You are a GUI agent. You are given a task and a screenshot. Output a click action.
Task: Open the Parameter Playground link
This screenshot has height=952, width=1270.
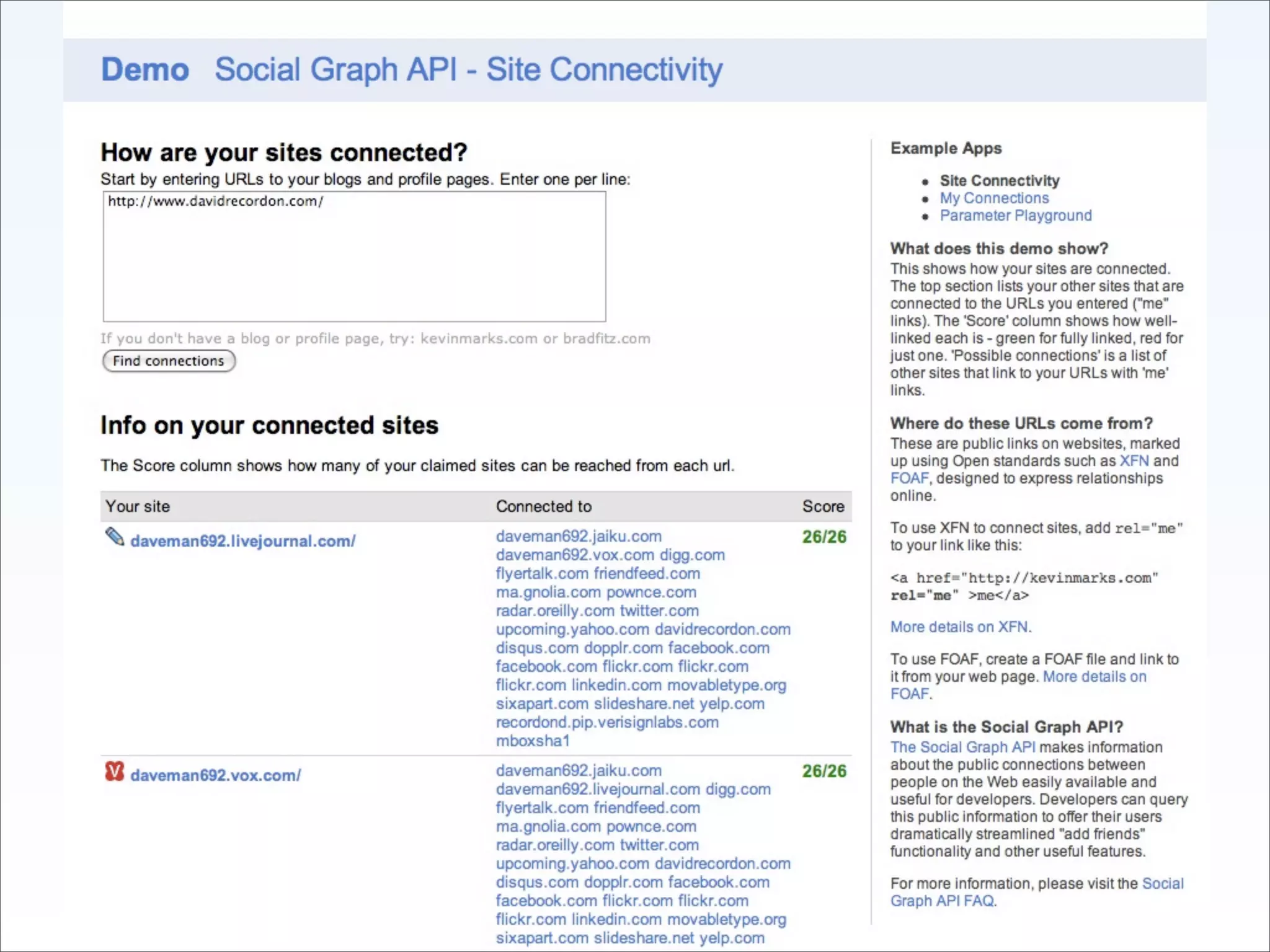pyautogui.click(x=1015, y=216)
